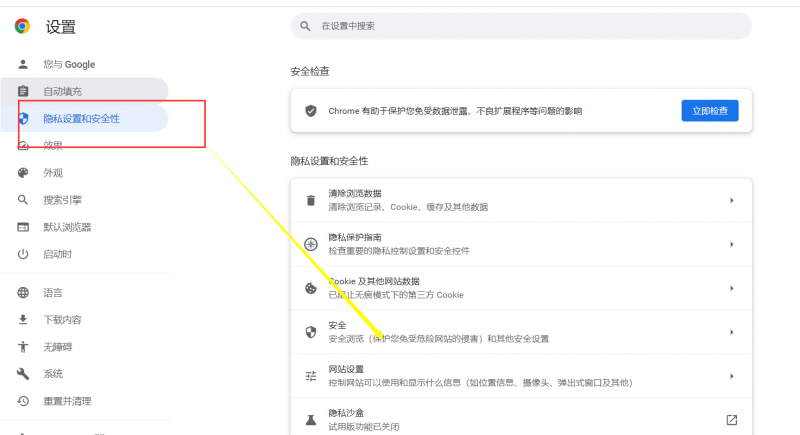Open 您与 Google in the sidebar
The height and width of the screenshot is (435, 800).
[68, 64]
